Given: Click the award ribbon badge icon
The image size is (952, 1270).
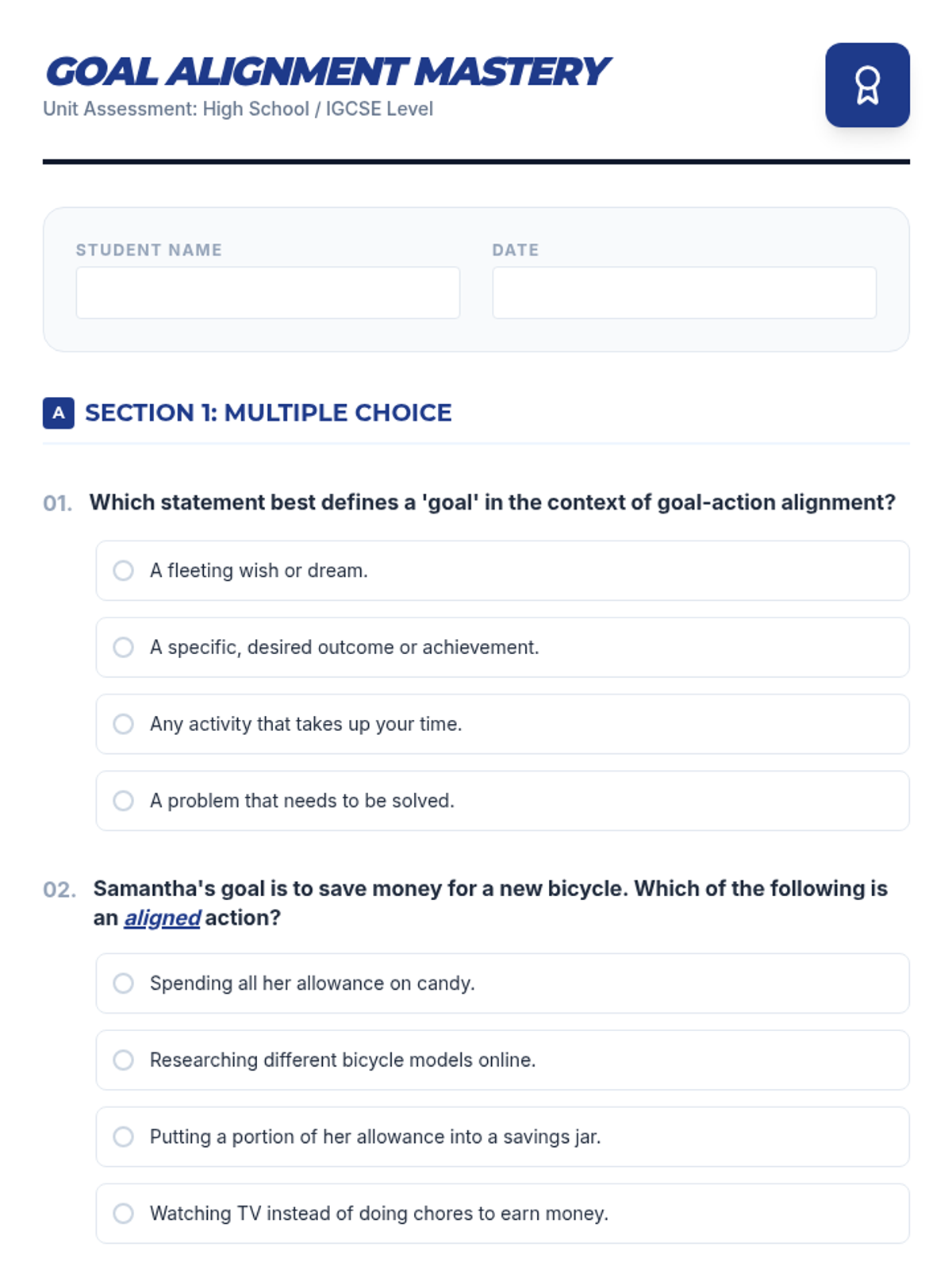Looking at the screenshot, I should click(867, 85).
